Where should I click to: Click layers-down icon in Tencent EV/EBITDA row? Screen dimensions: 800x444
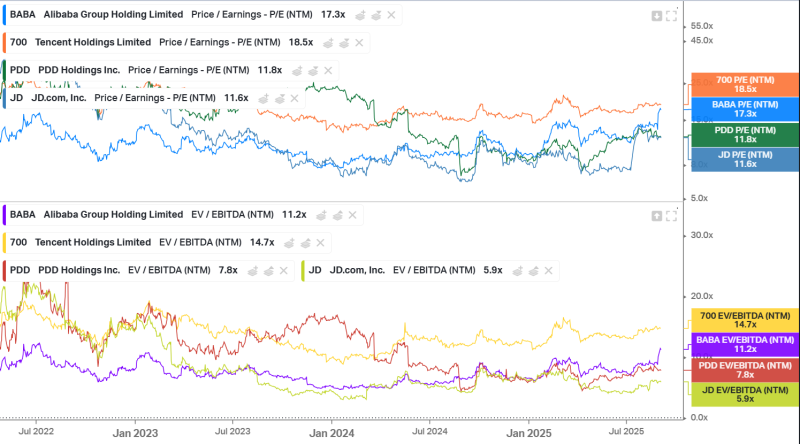click(x=305, y=243)
